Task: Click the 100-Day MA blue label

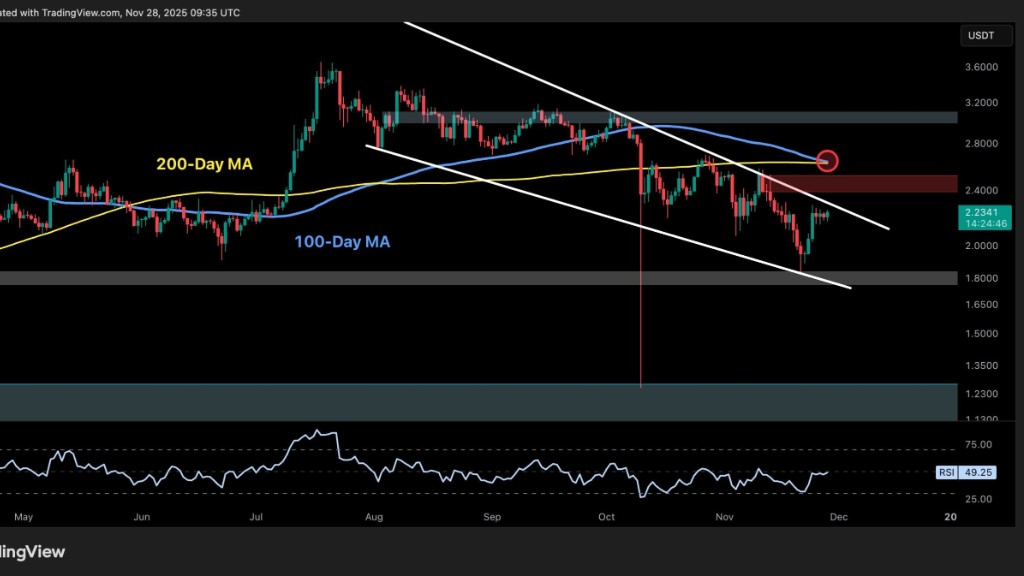Action: click(x=340, y=241)
